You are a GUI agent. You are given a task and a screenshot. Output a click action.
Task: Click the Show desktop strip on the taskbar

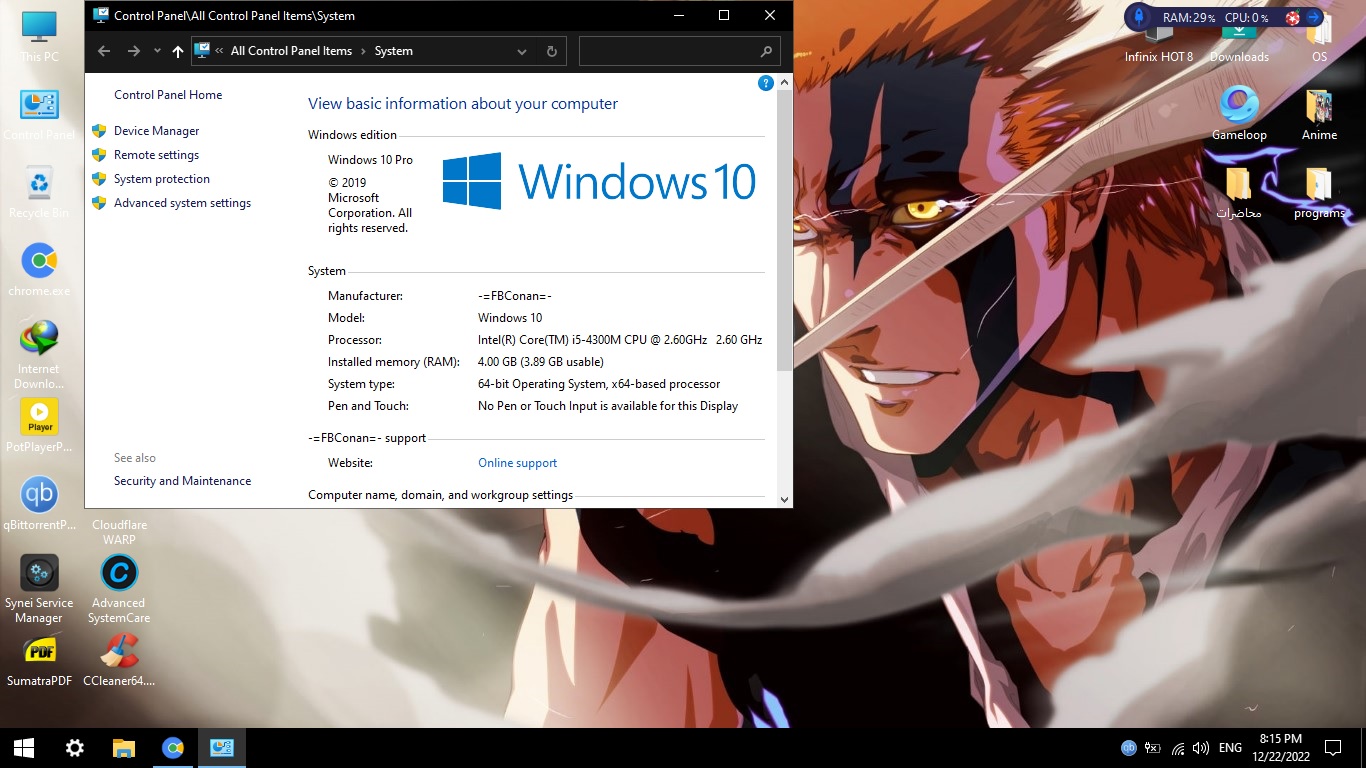[1363, 748]
